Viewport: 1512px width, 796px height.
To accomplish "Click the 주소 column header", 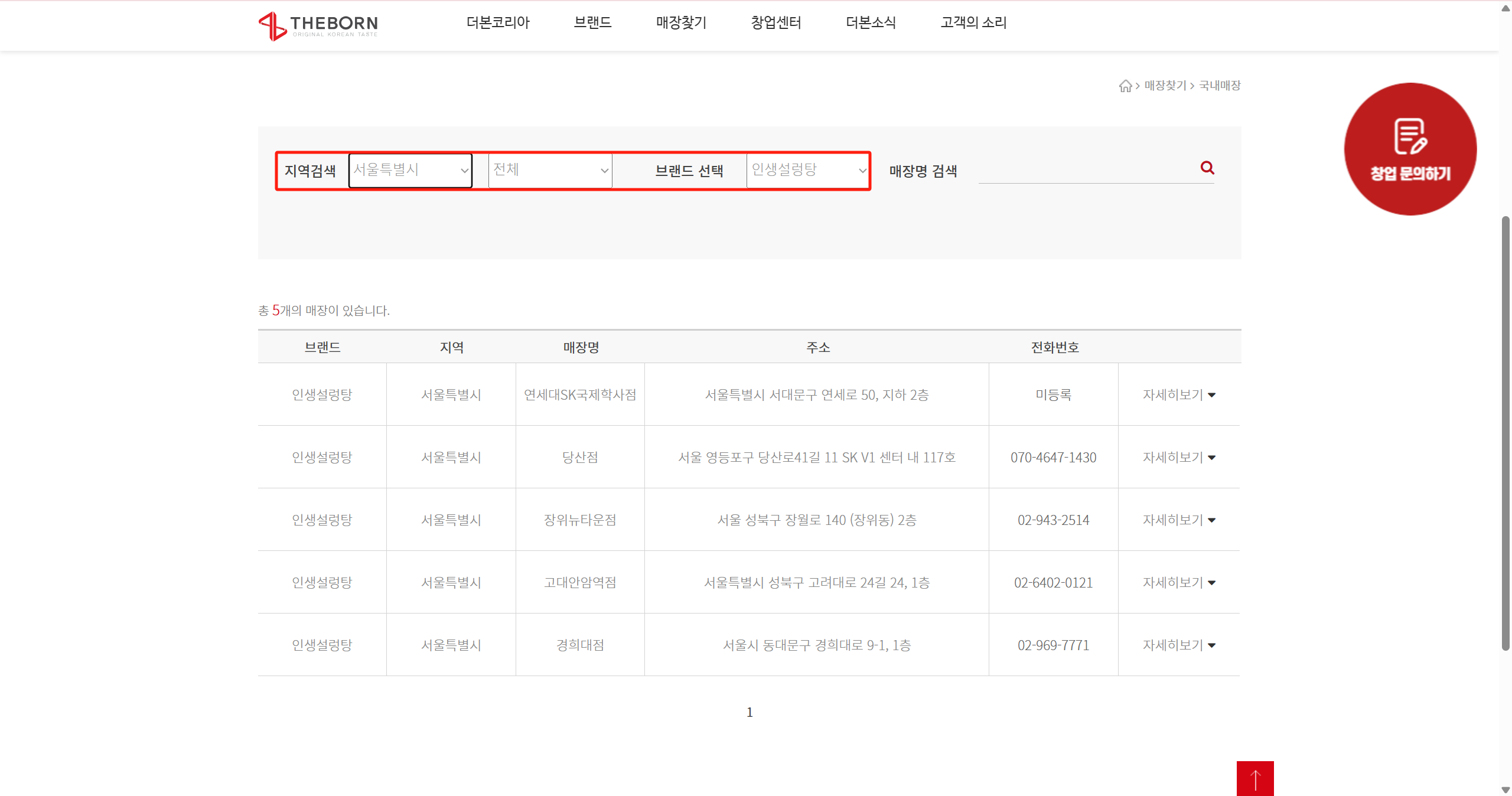I will click(x=818, y=347).
